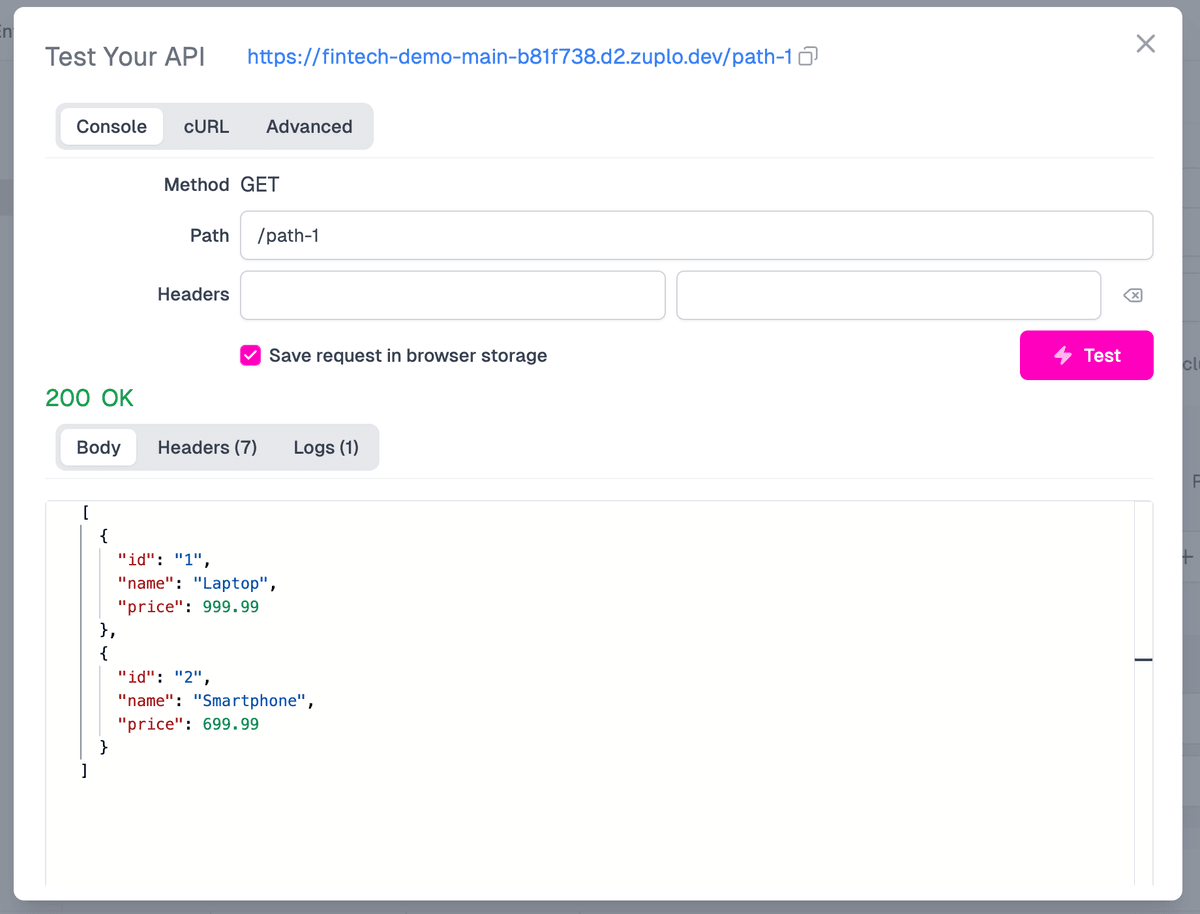Click the "Smartphone" value in the response
Screen dimensions: 1200x914
click(x=249, y=701)
